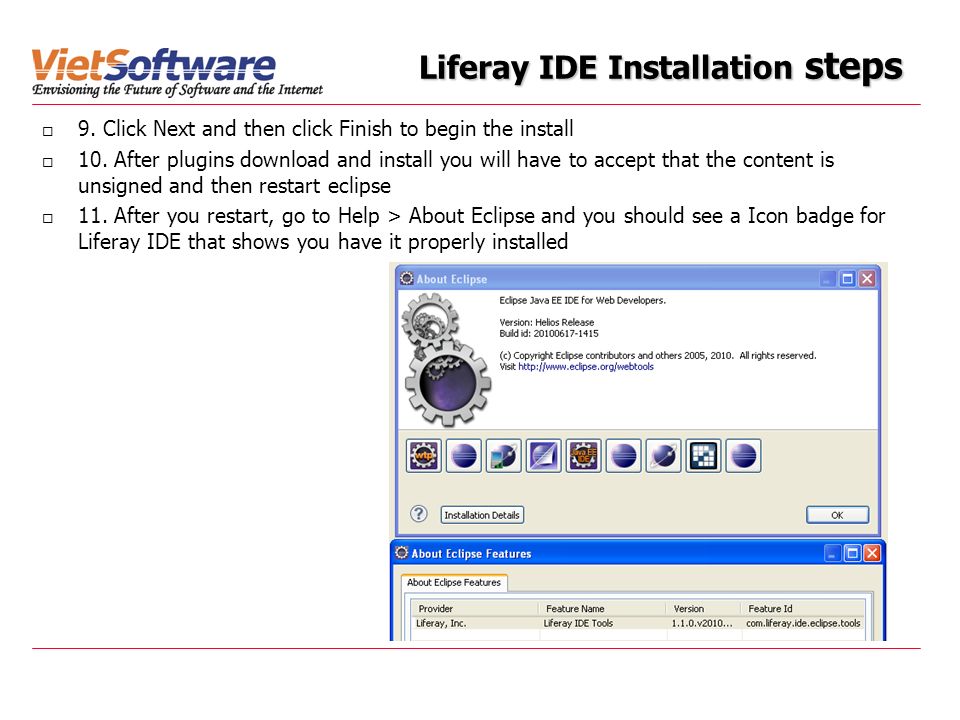960x720 pixels.
Task: Click the purple square page-curl feature icon
Action: [544, 456]
